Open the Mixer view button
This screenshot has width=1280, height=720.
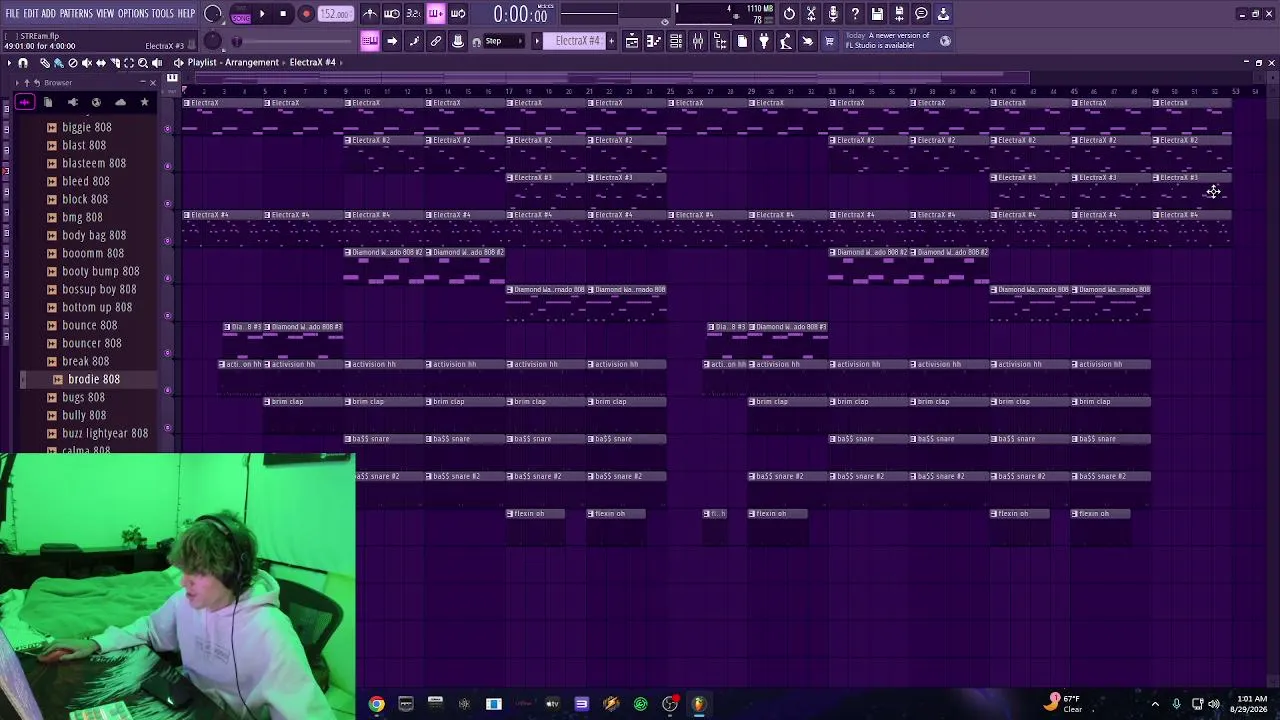coord(698,41)
